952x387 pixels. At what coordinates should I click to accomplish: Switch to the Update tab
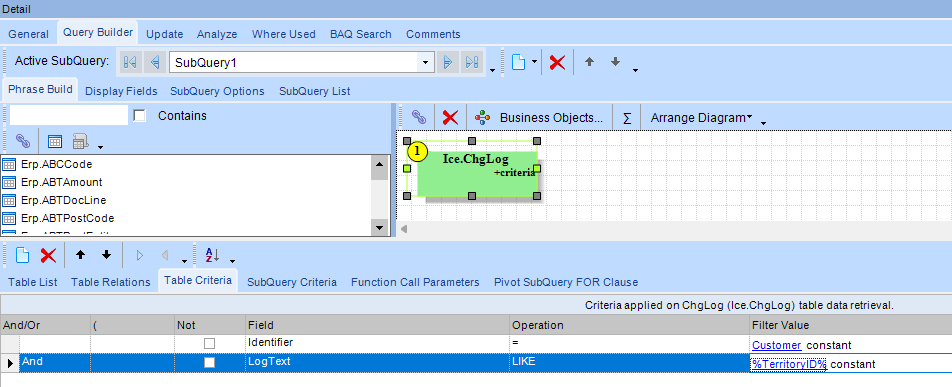click(164, 34)
